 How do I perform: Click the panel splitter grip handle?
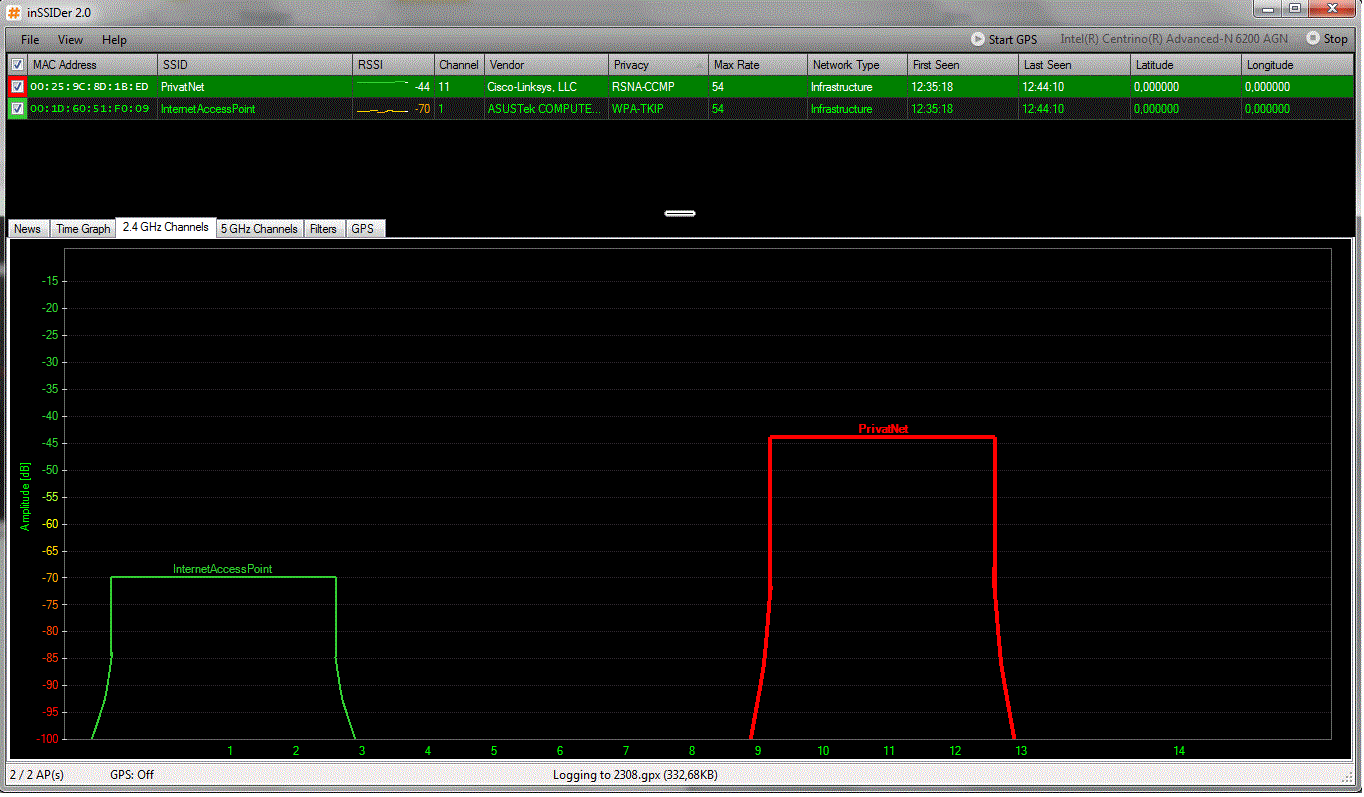pos(680,213)
